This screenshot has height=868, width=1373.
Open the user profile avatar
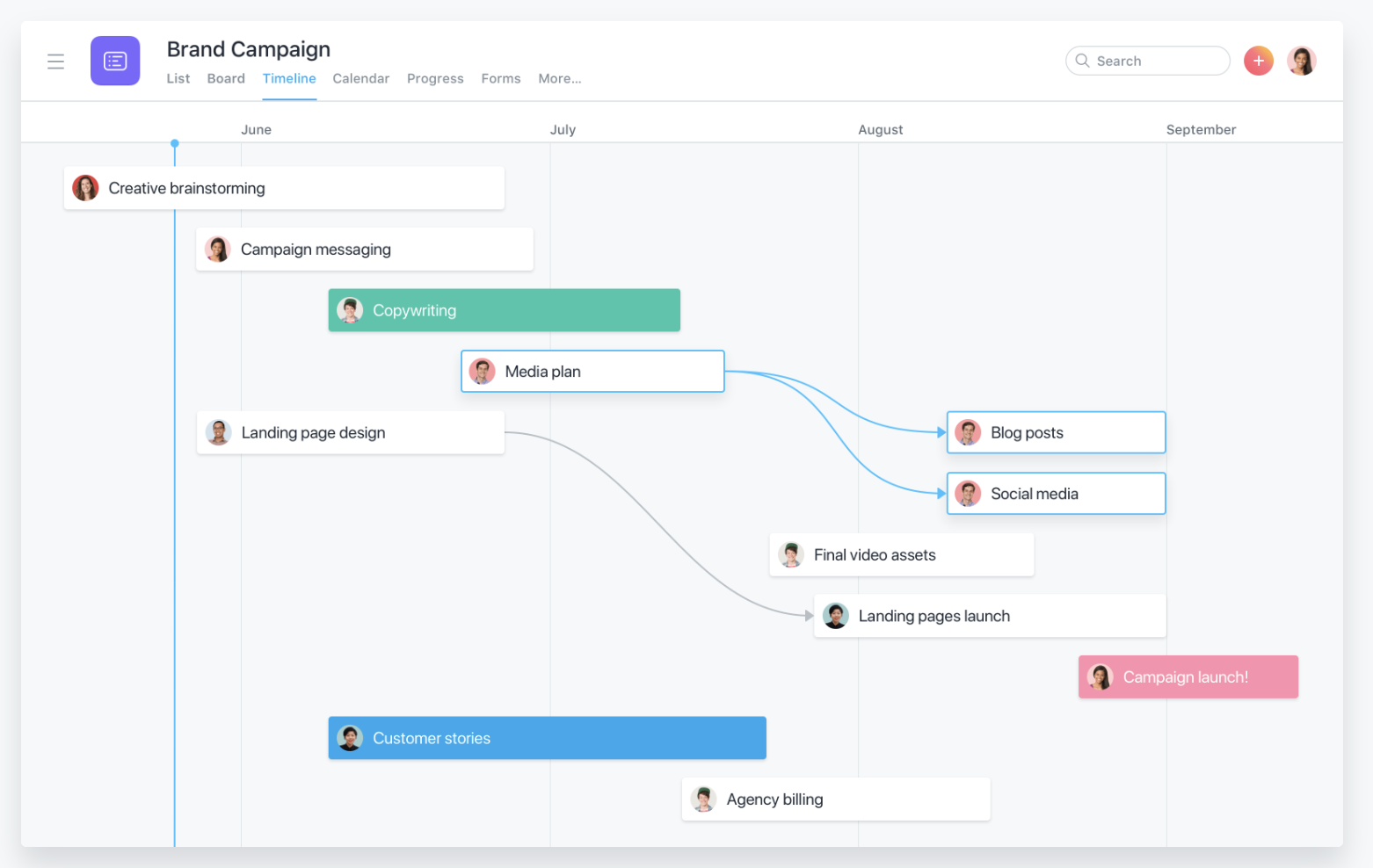click(x=1301, y=61)
